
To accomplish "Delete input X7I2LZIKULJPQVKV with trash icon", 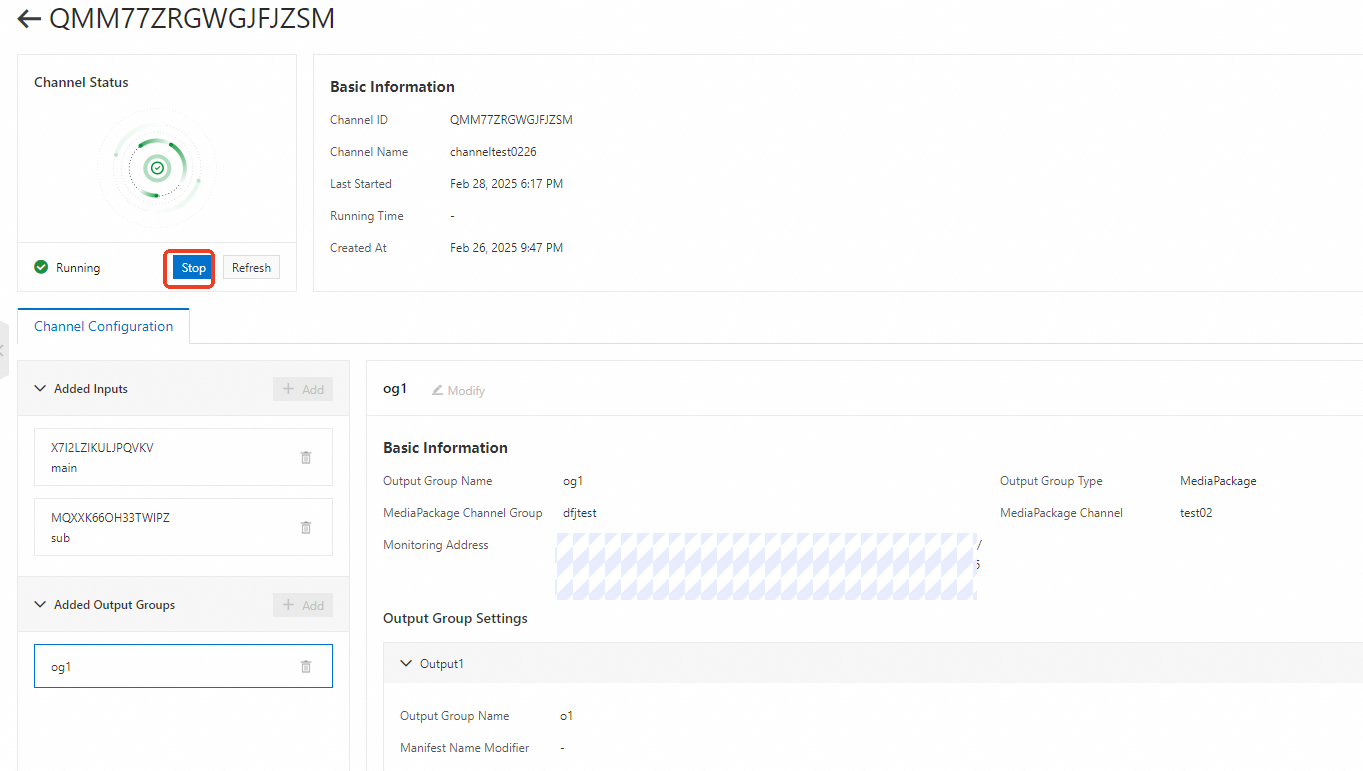I will (x=306, y=457).
